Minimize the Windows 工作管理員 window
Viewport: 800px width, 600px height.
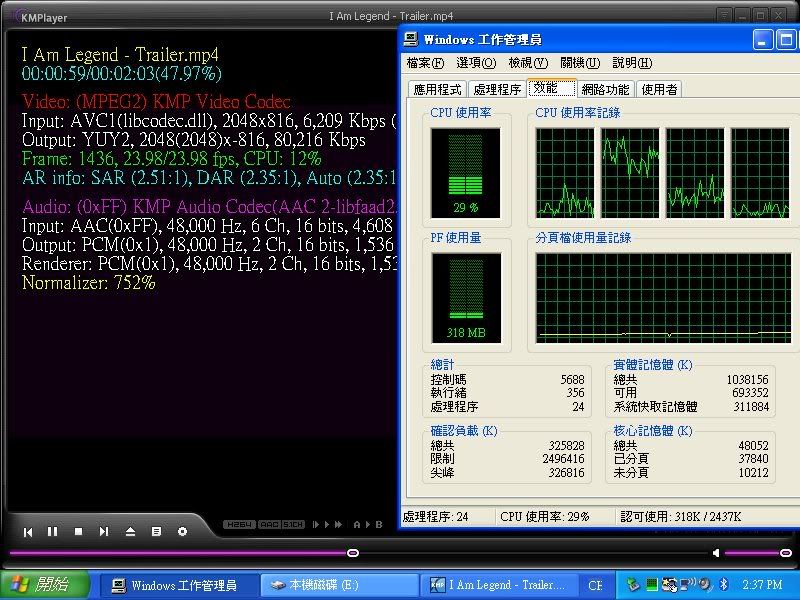[763, 40]
